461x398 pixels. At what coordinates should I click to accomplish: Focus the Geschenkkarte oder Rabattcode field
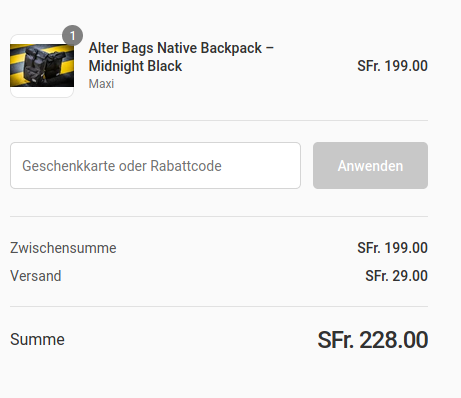155,166
